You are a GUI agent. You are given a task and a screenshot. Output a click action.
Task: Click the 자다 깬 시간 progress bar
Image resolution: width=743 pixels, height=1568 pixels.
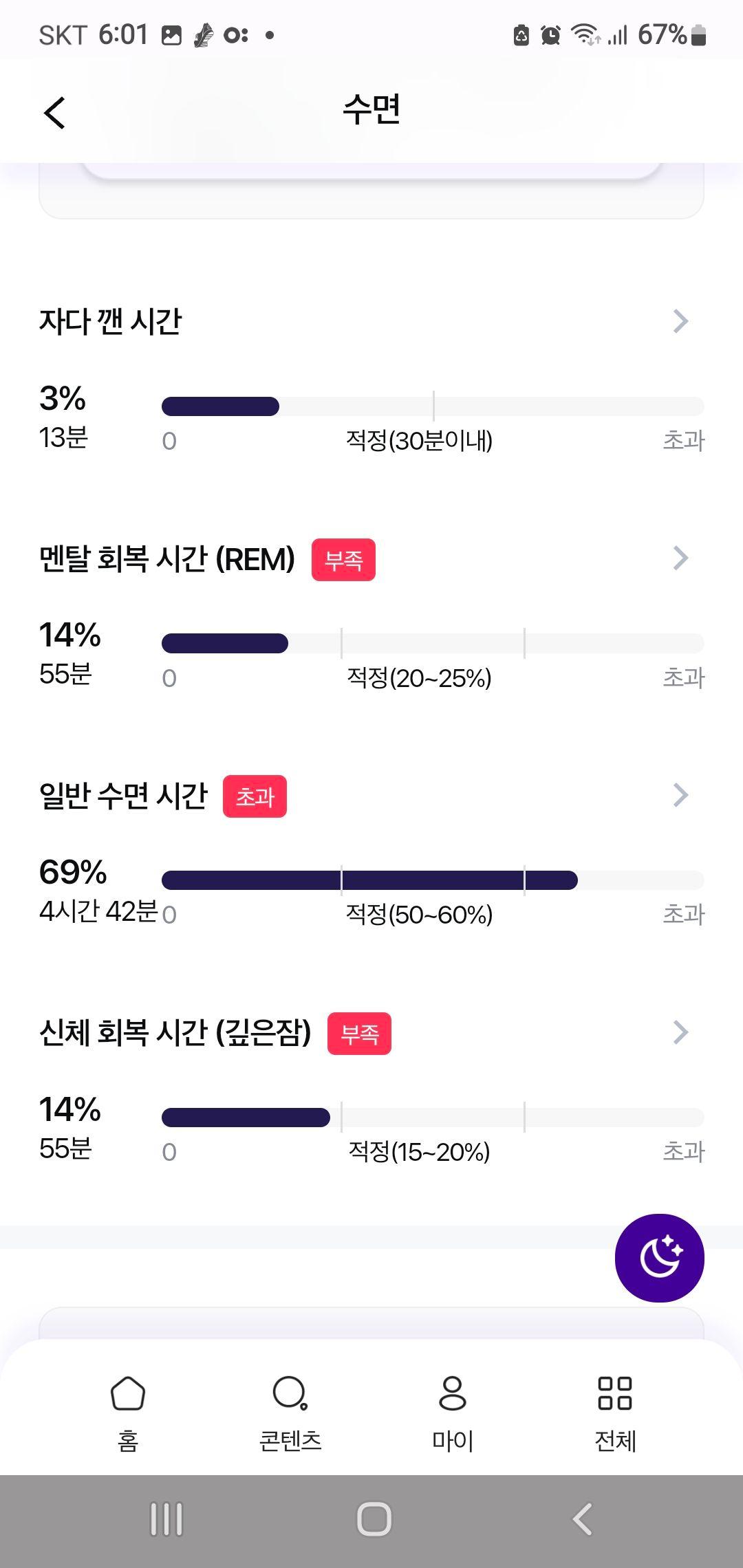click(433, 406)
